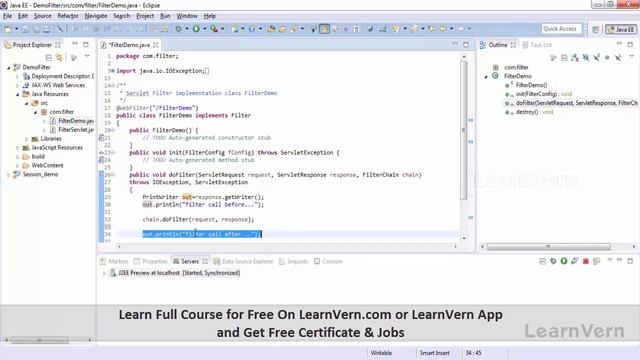Close the FilterDemo.java editor tab

pos(156,45)
